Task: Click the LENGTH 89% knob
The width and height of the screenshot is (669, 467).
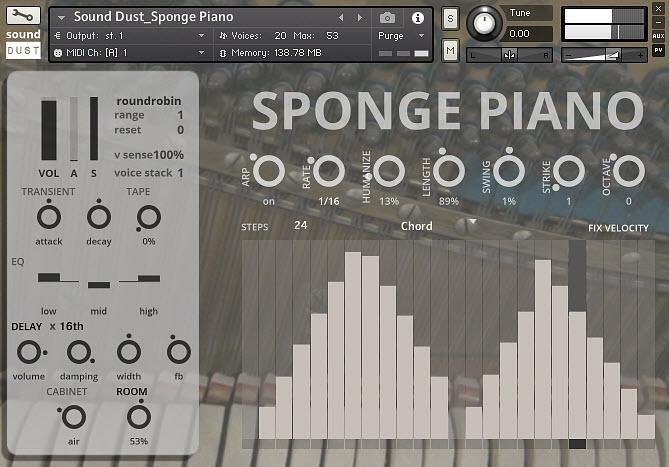Action: (x=449, y=171)
